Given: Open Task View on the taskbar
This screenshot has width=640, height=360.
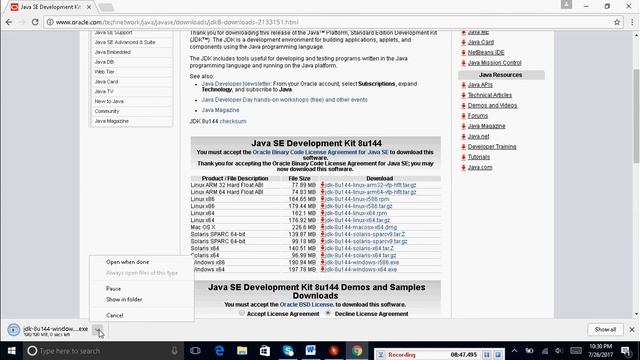Looking at the screenshot, I should point(195,351).
